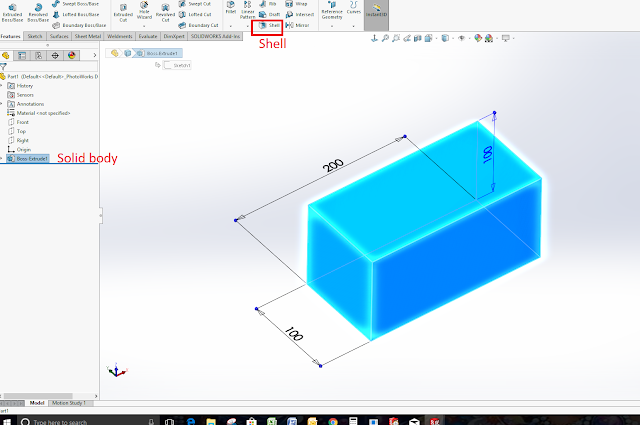Expand the Boss-Extrude1 feature node
The image size is (640, 425).
coord(2,158)
